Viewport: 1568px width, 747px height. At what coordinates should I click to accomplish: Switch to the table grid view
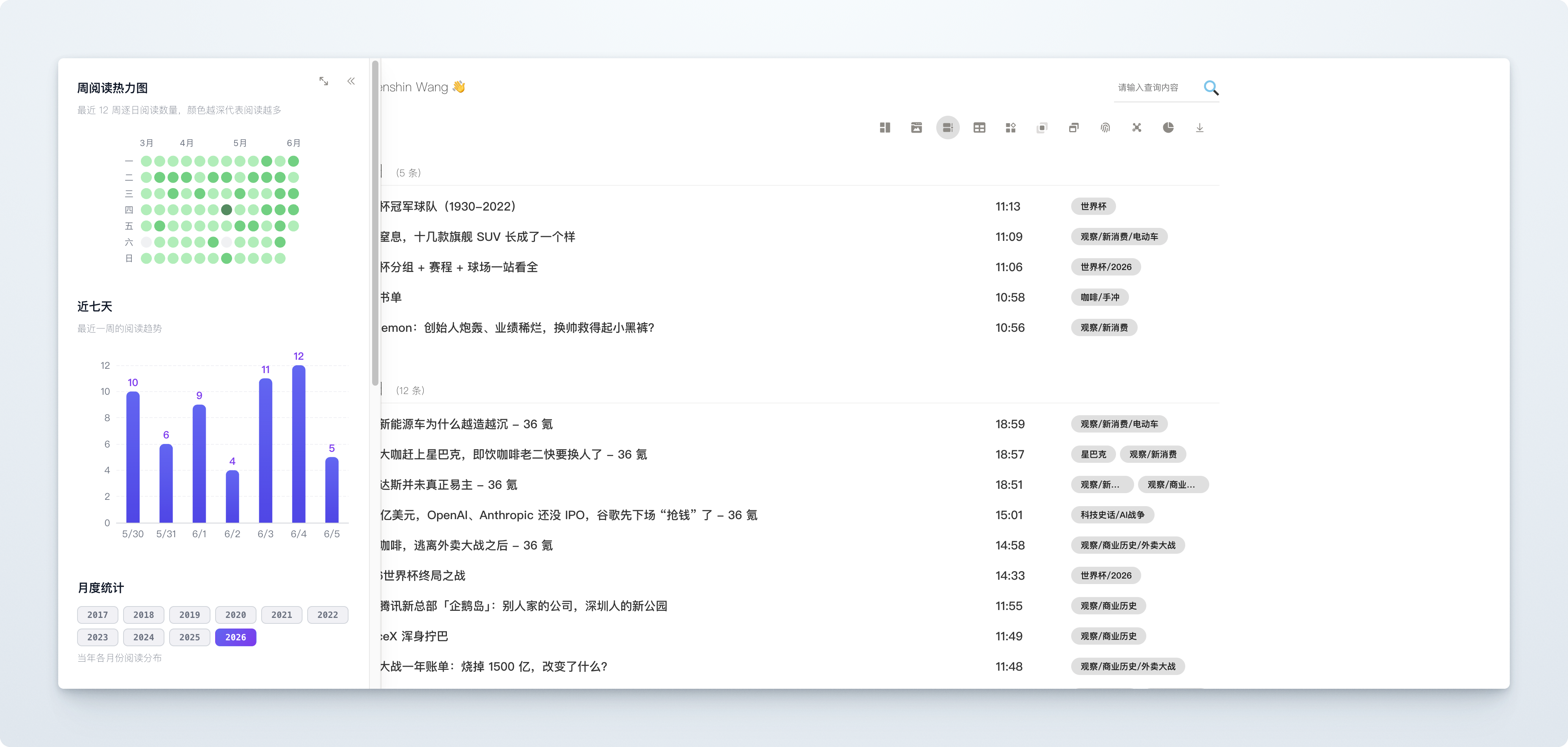pos(980,128)
